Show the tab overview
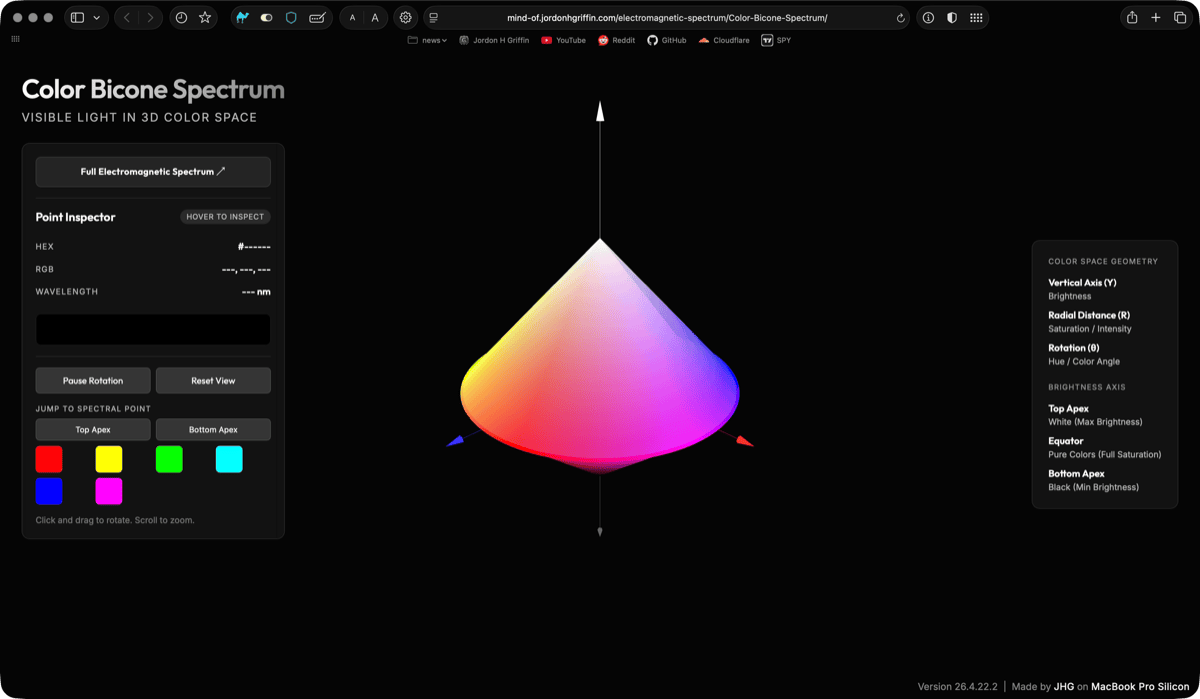This screenshot has height=699, width=1200. 1180,18
